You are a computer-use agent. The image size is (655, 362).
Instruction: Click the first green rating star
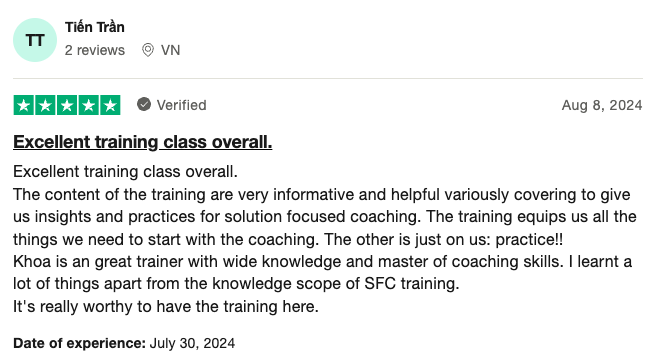24,105
